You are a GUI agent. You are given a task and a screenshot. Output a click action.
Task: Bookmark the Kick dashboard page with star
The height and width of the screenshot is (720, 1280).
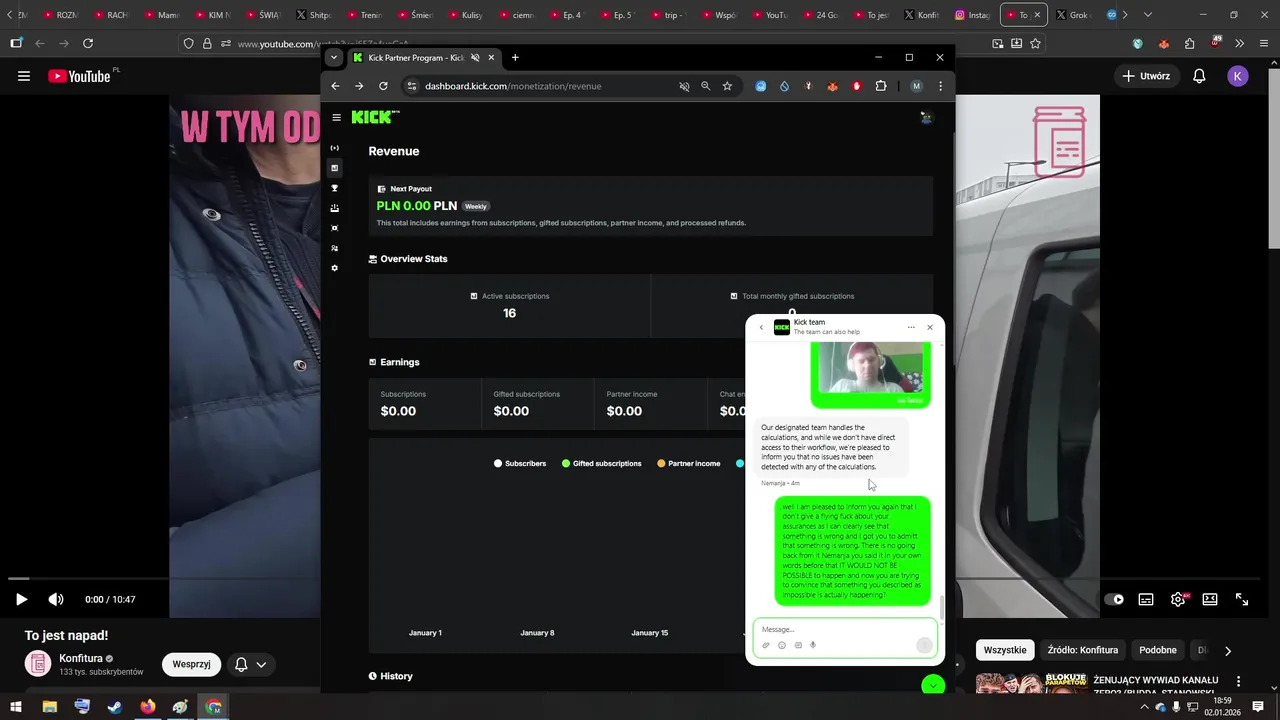point(727,86)
